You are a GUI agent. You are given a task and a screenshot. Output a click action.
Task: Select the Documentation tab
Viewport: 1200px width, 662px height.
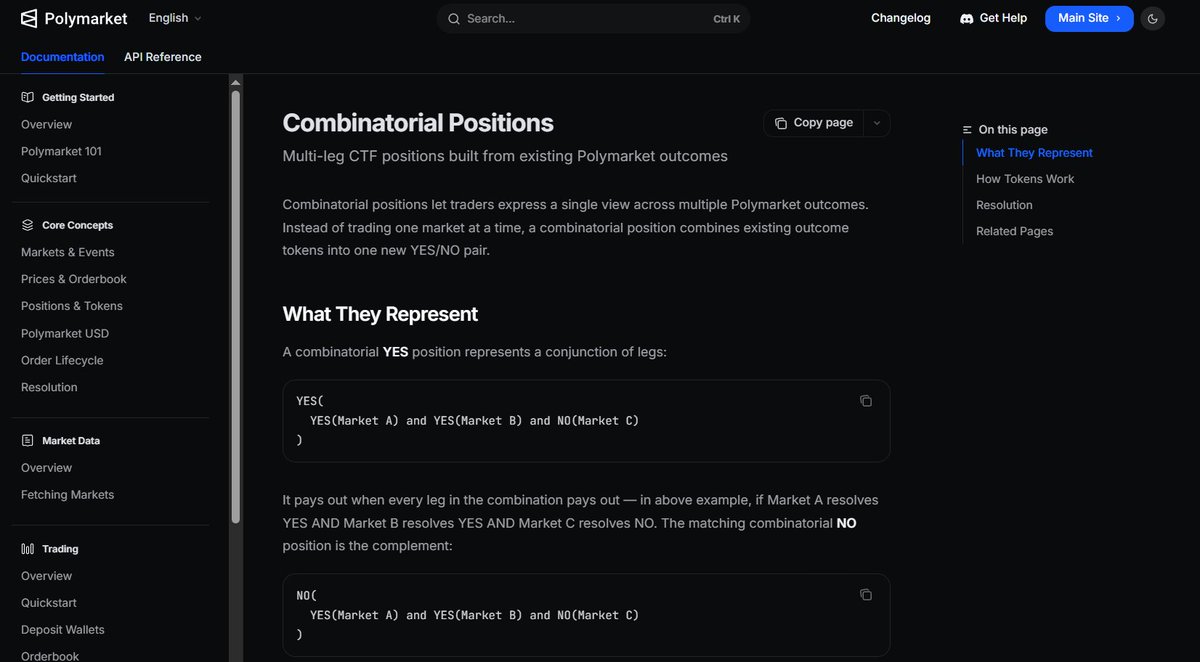(63, 57)
